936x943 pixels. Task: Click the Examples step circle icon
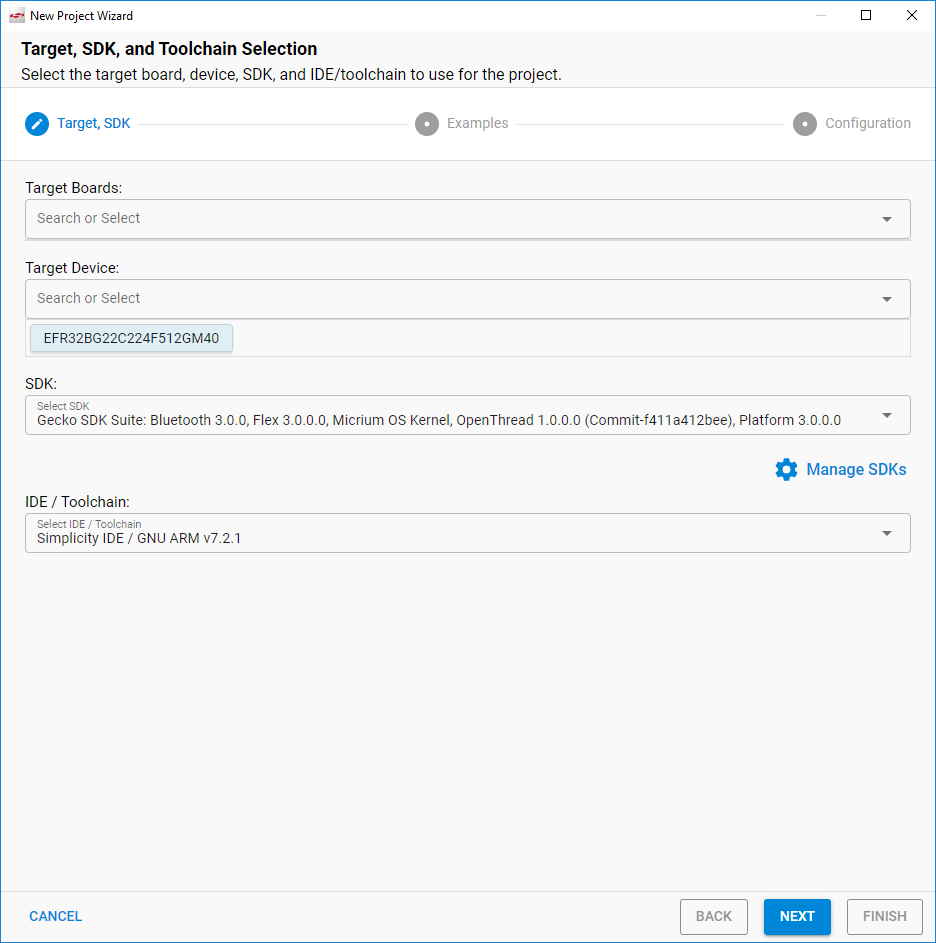click(x=427, y=124)
